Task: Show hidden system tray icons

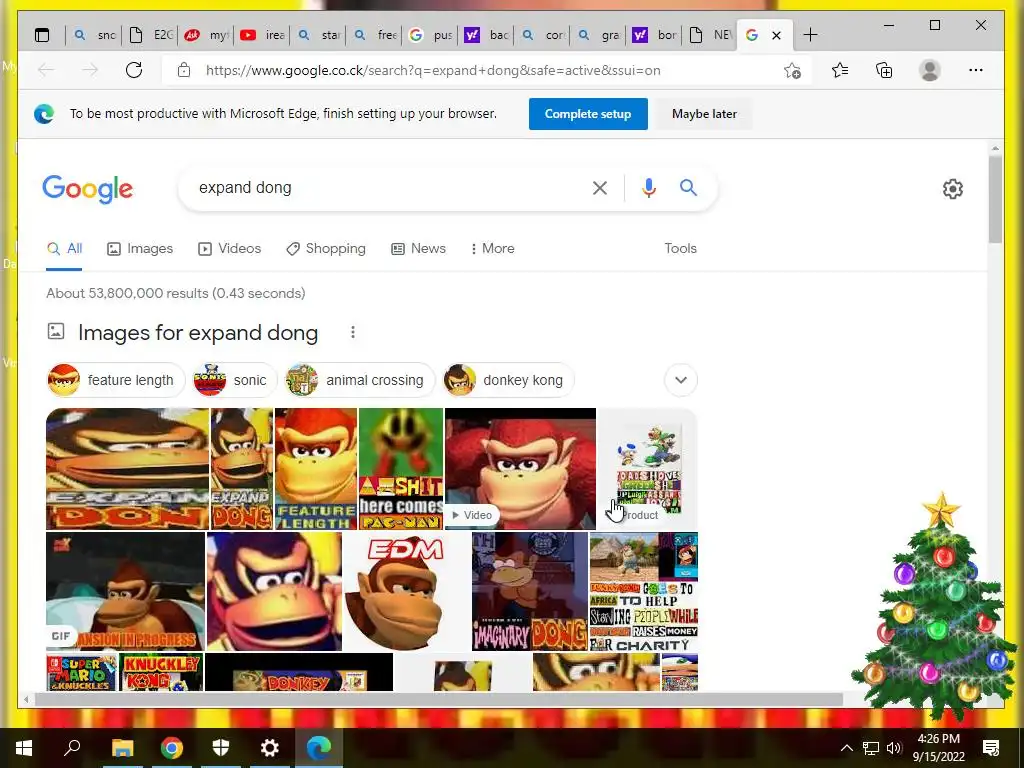Action: coord(846,748)
